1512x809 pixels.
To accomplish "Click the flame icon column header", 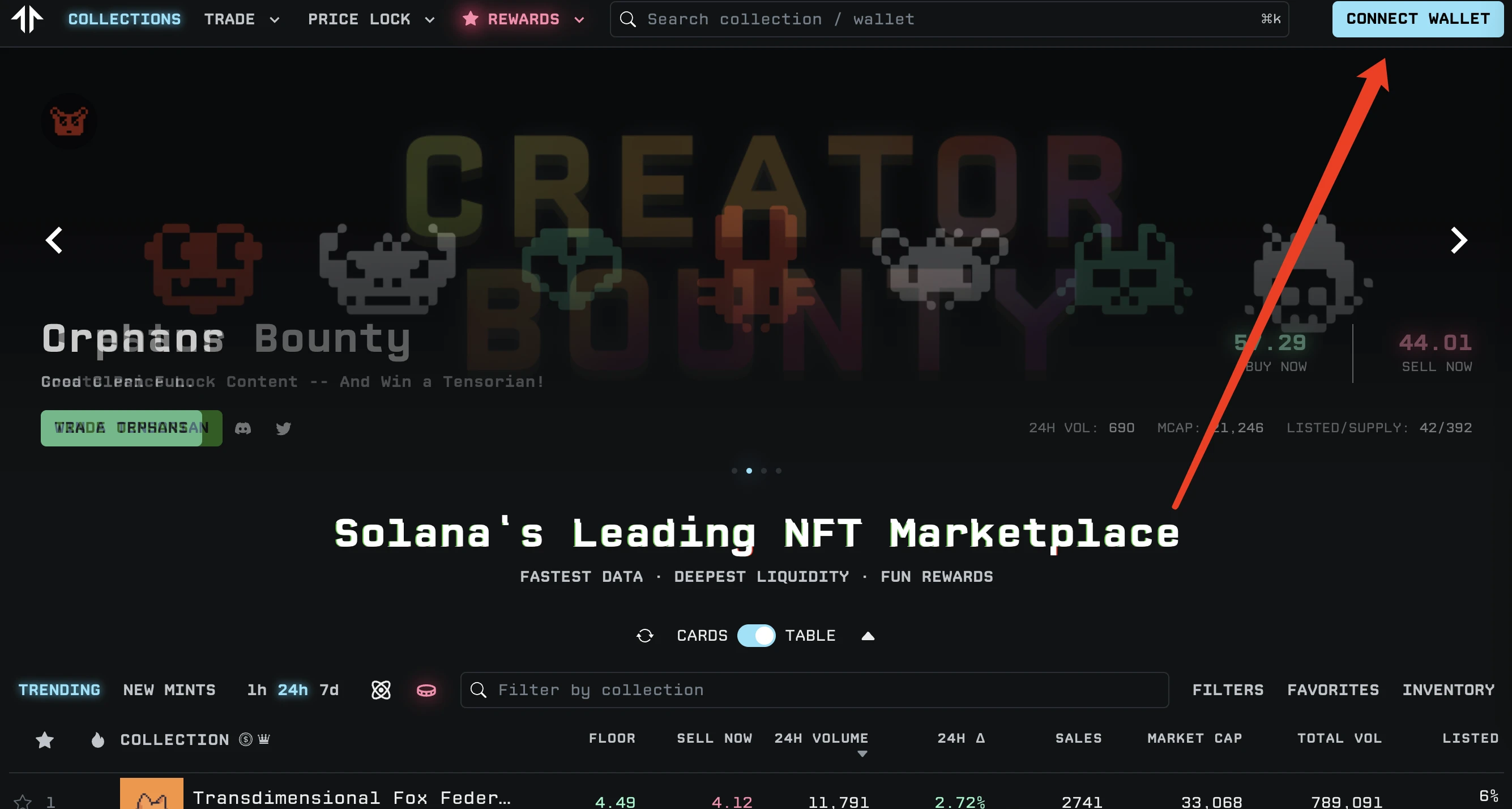I will 98,740.
